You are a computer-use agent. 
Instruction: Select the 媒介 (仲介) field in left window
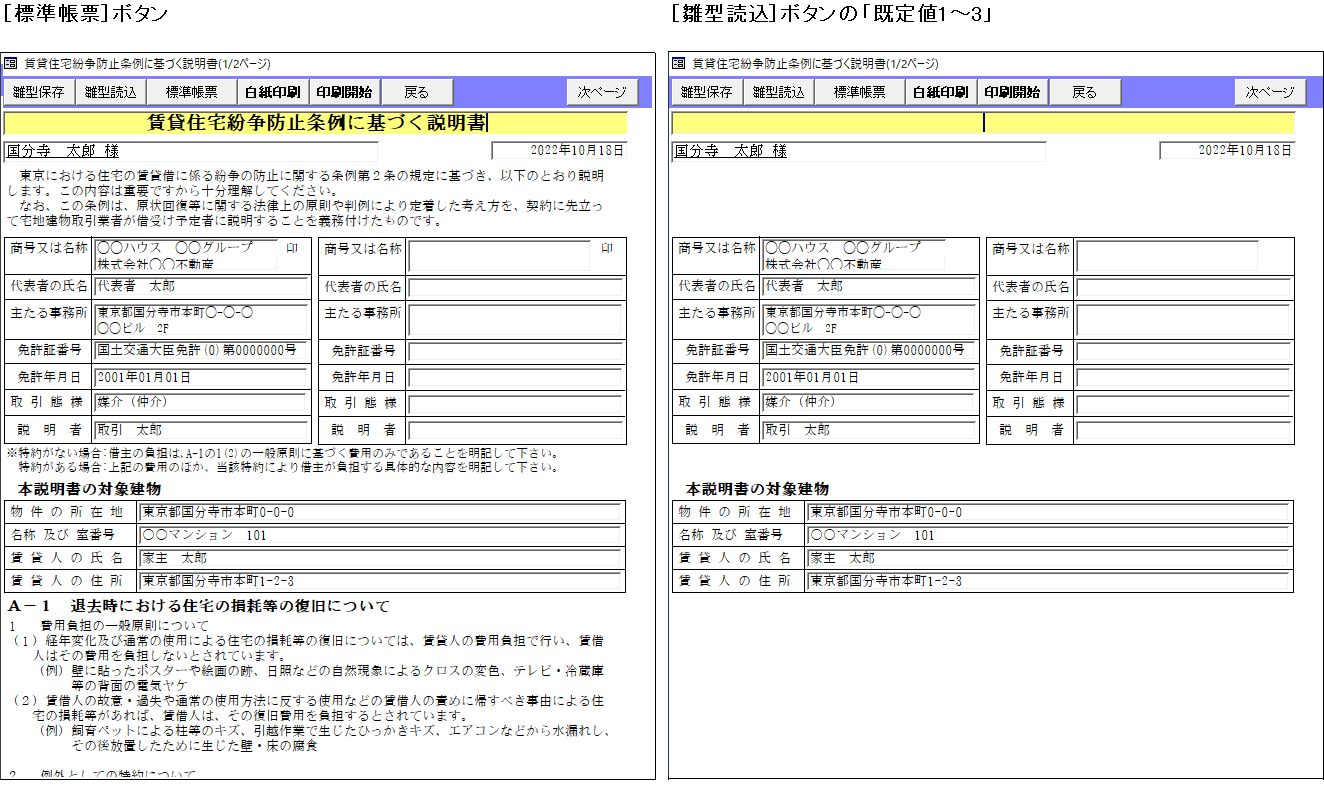tap(201, 404)
